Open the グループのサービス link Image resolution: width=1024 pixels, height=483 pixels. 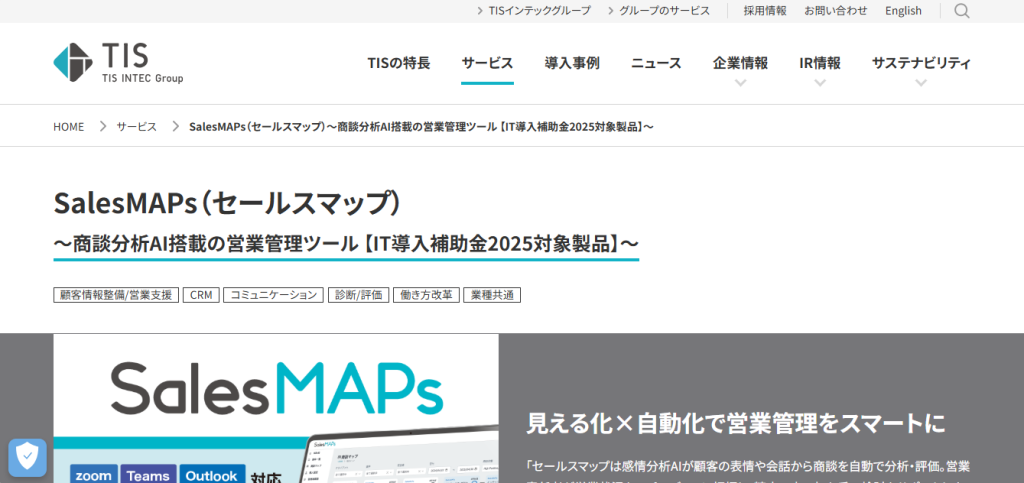[659, 10]
